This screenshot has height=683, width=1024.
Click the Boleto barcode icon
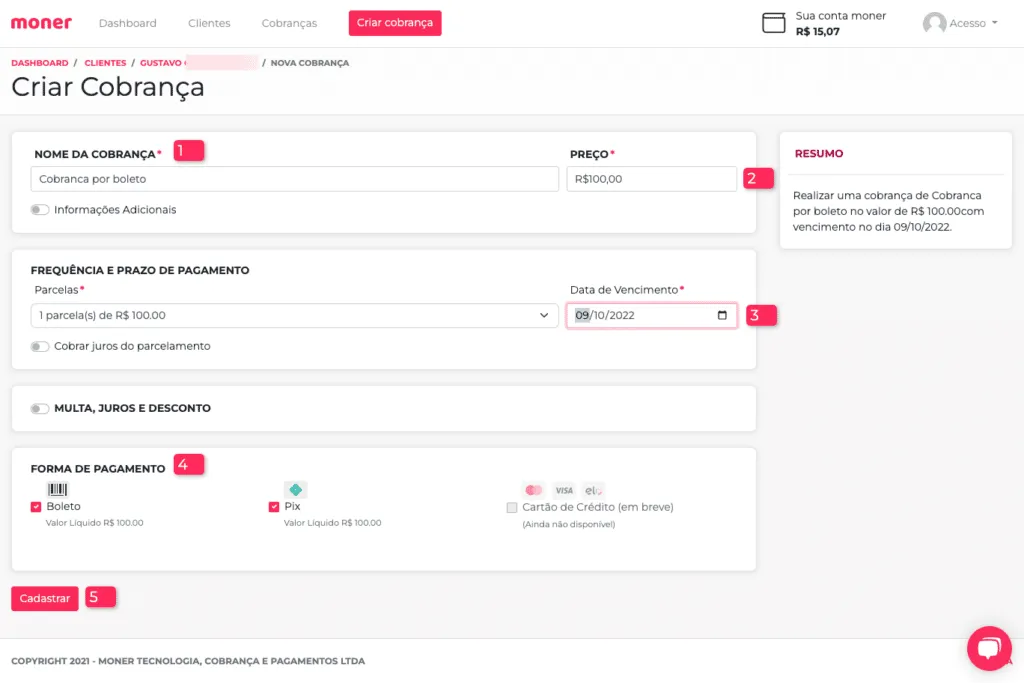[x=58, y=490]
